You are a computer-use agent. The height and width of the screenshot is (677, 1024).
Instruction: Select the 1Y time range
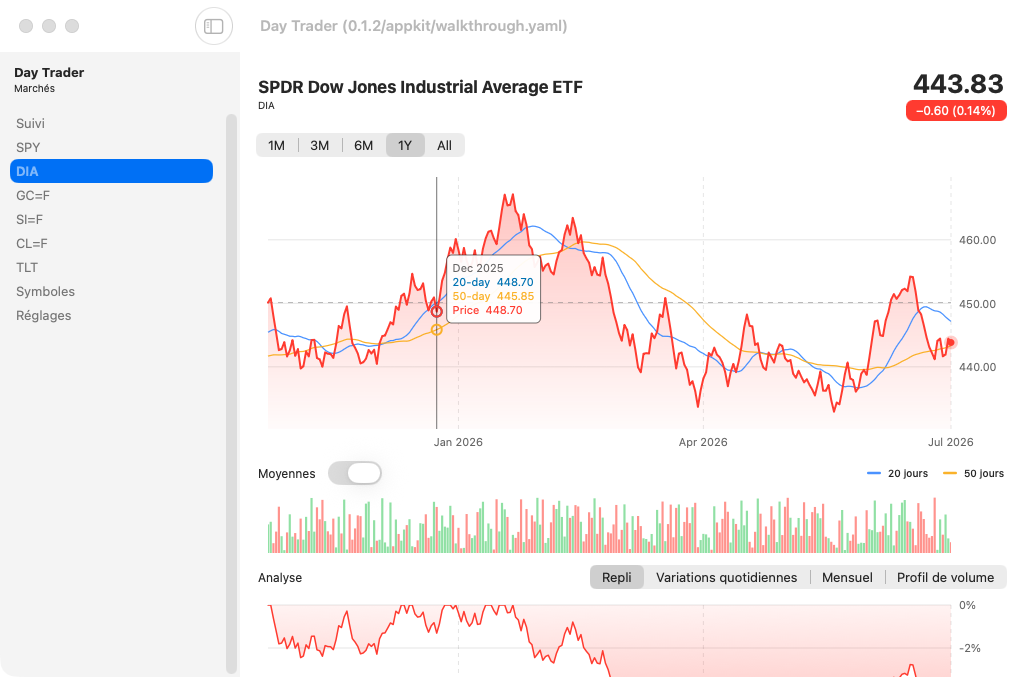coord(405,146)
